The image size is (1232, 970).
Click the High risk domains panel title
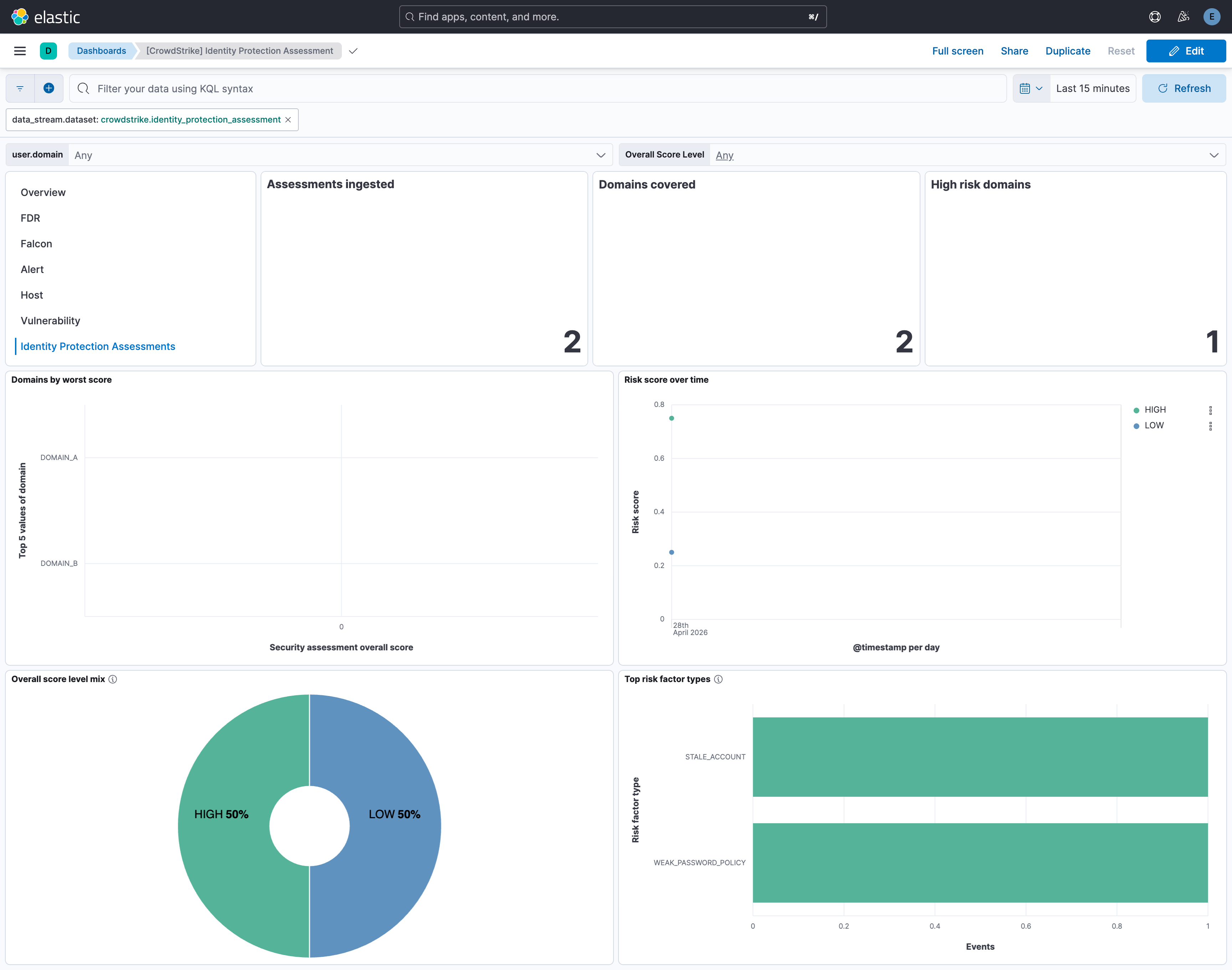980,185
